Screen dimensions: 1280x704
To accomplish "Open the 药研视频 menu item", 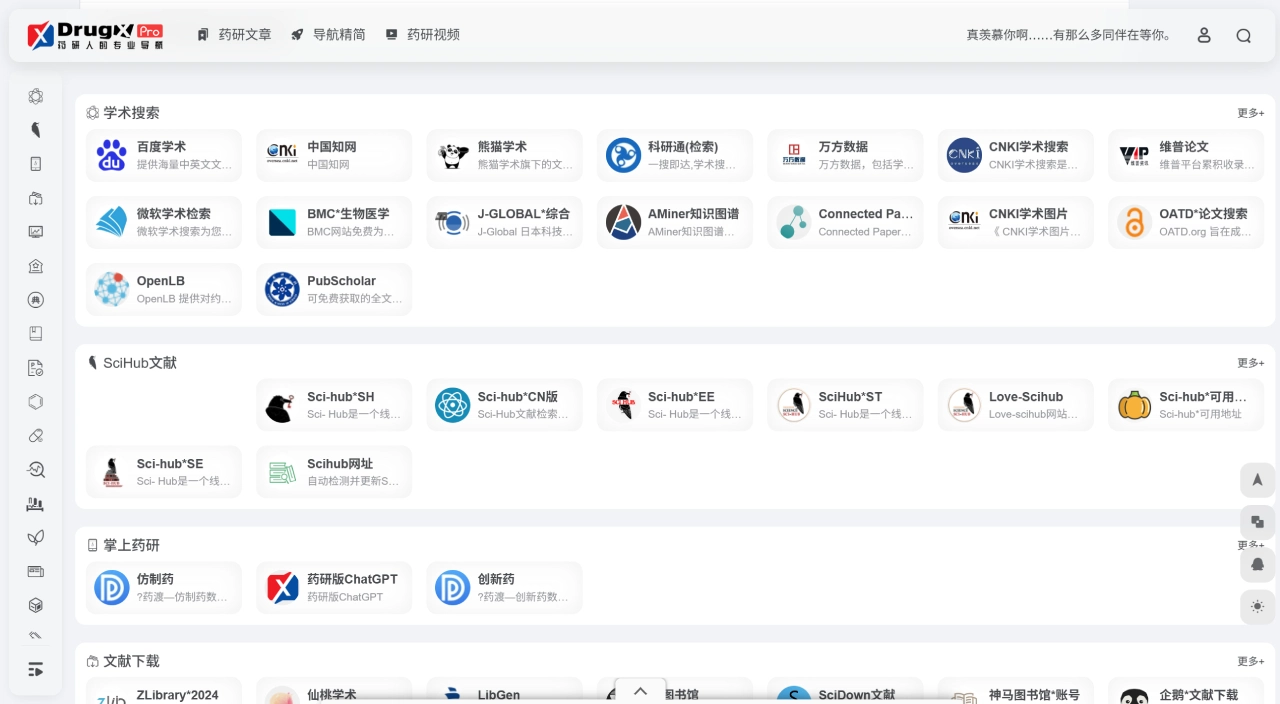I will click(422, 34).
